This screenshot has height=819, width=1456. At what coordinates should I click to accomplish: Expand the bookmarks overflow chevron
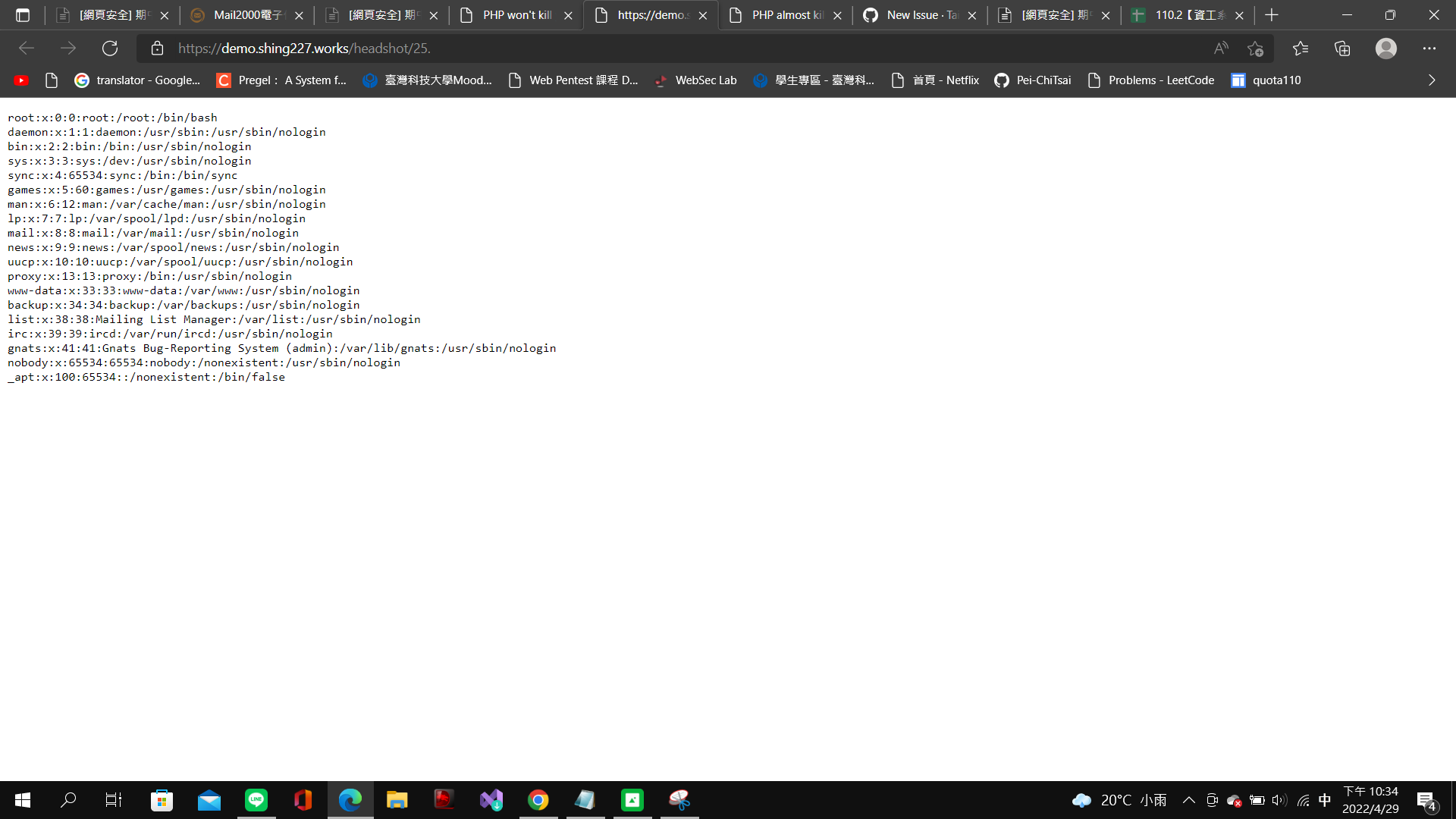click(x=1432, y=80)
